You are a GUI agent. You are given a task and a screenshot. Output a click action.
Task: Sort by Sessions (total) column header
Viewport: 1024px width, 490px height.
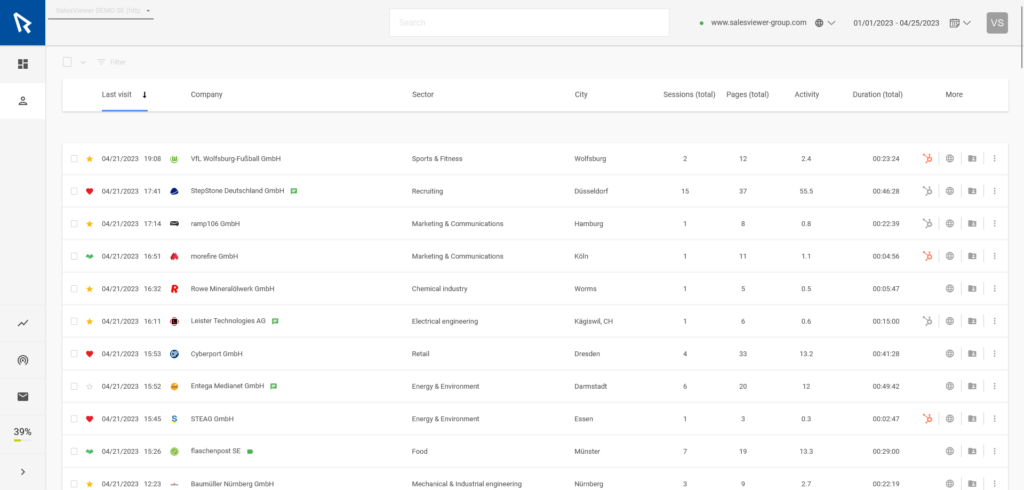[689, 95]
